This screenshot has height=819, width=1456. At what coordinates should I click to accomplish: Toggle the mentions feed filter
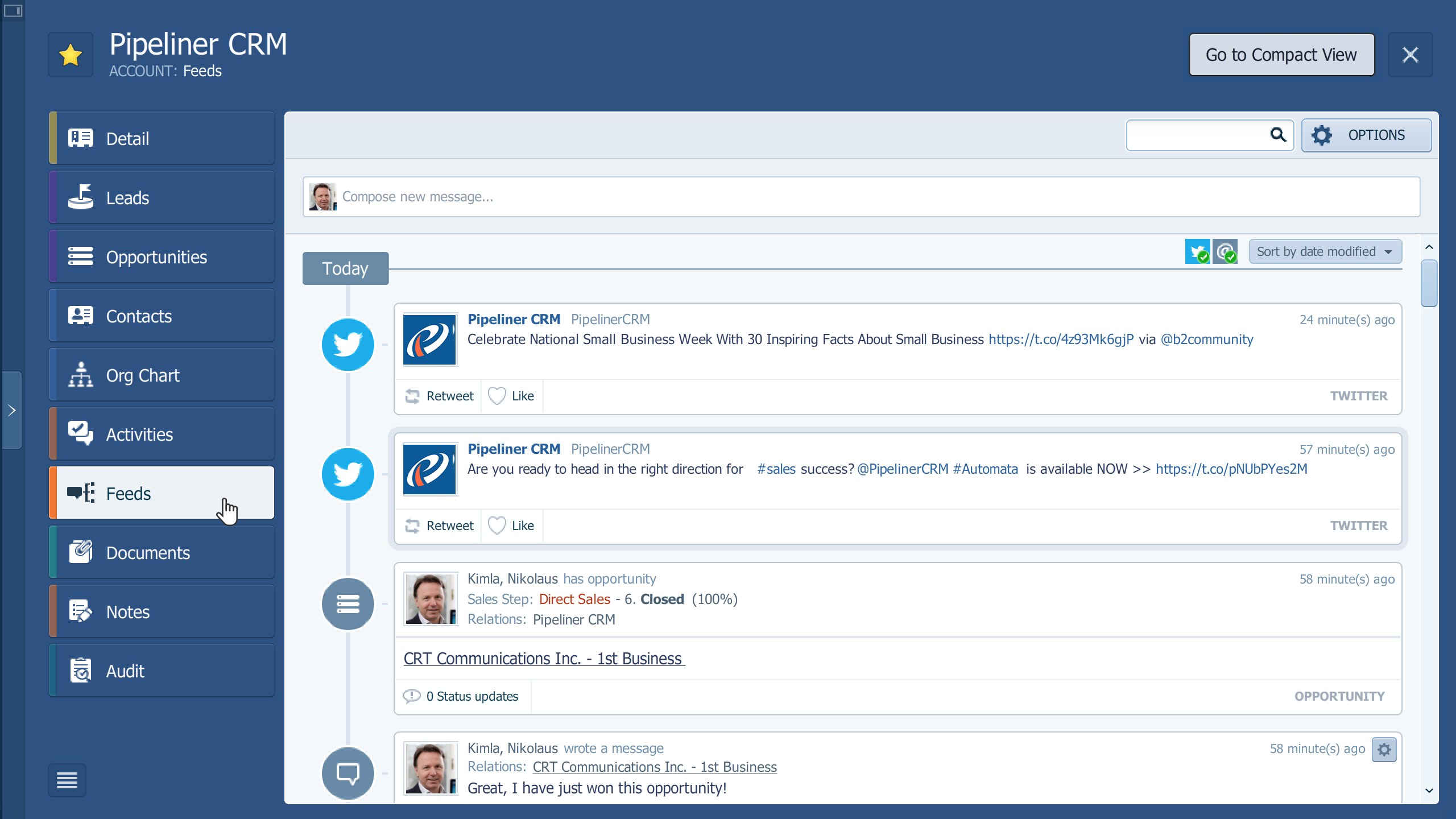[1226, 251]
